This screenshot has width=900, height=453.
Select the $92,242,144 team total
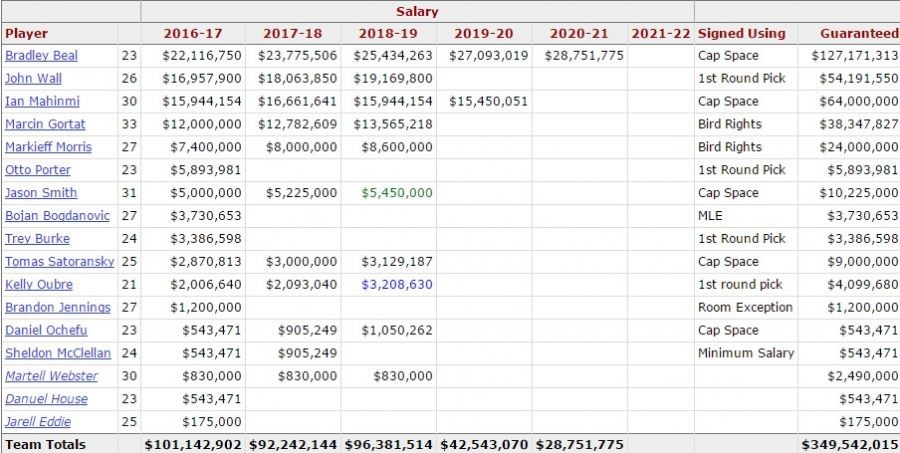pos(293,445)
